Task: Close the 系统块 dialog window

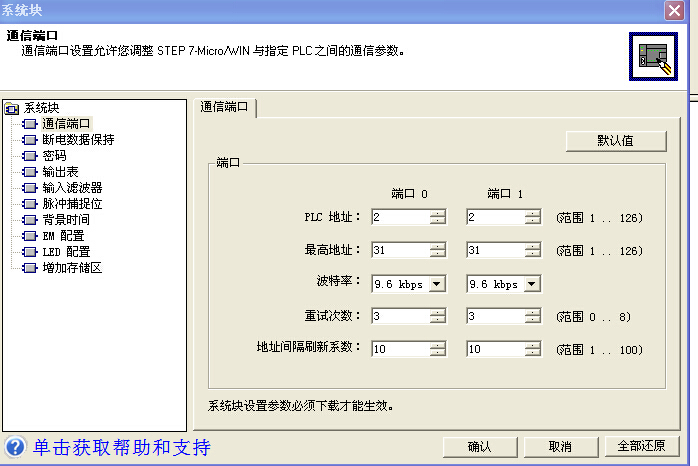Action: pos(674,10)
